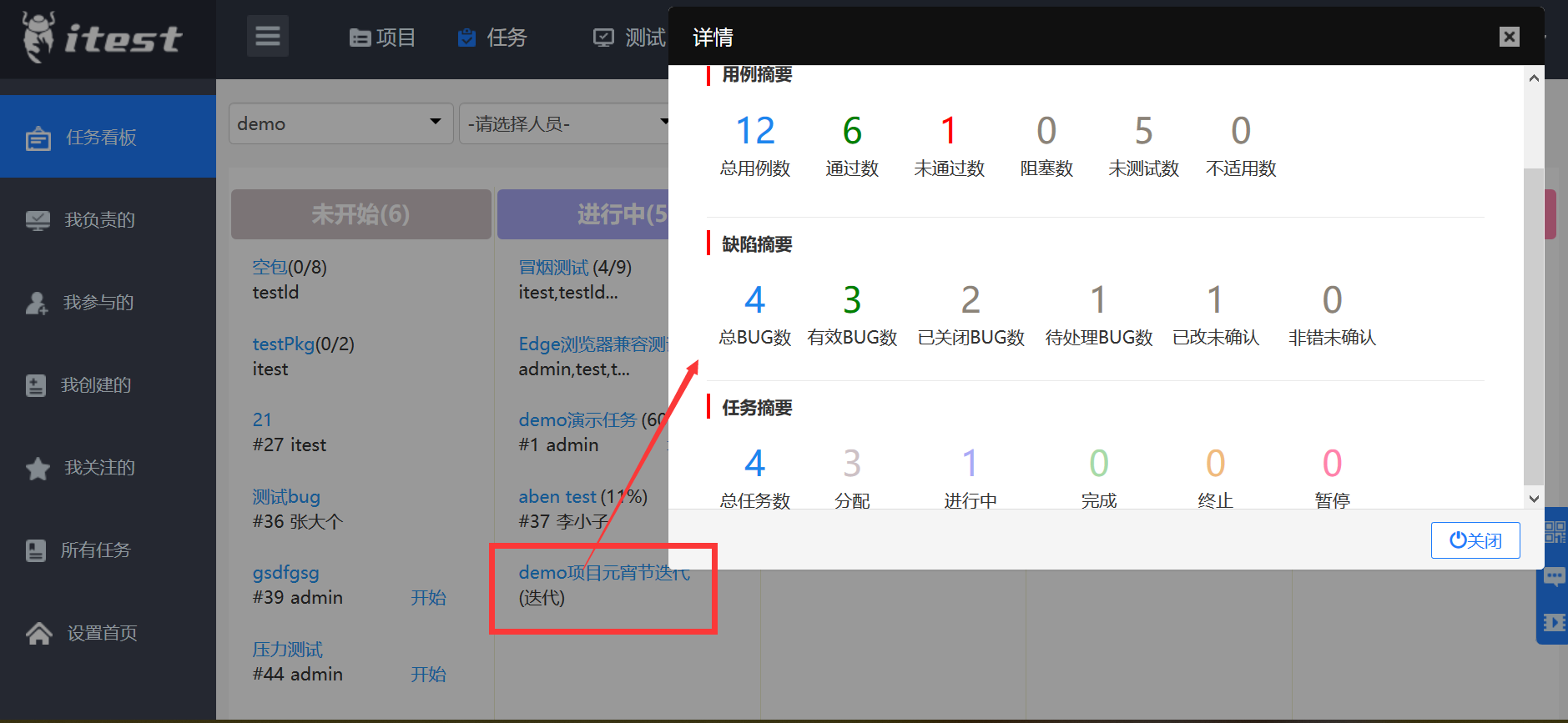Open 我关注的 sidebar item
The image size is (1568, 723).
(108, 467)
